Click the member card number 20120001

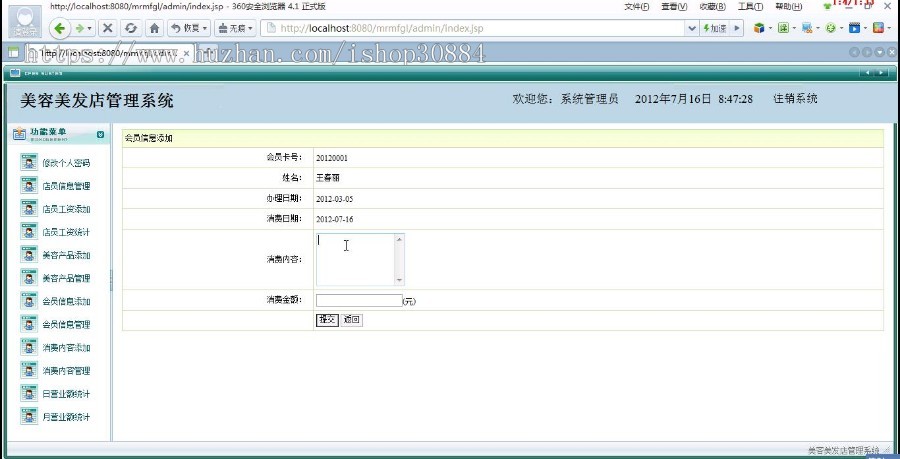pyautogui.click(x=332, y=158)
